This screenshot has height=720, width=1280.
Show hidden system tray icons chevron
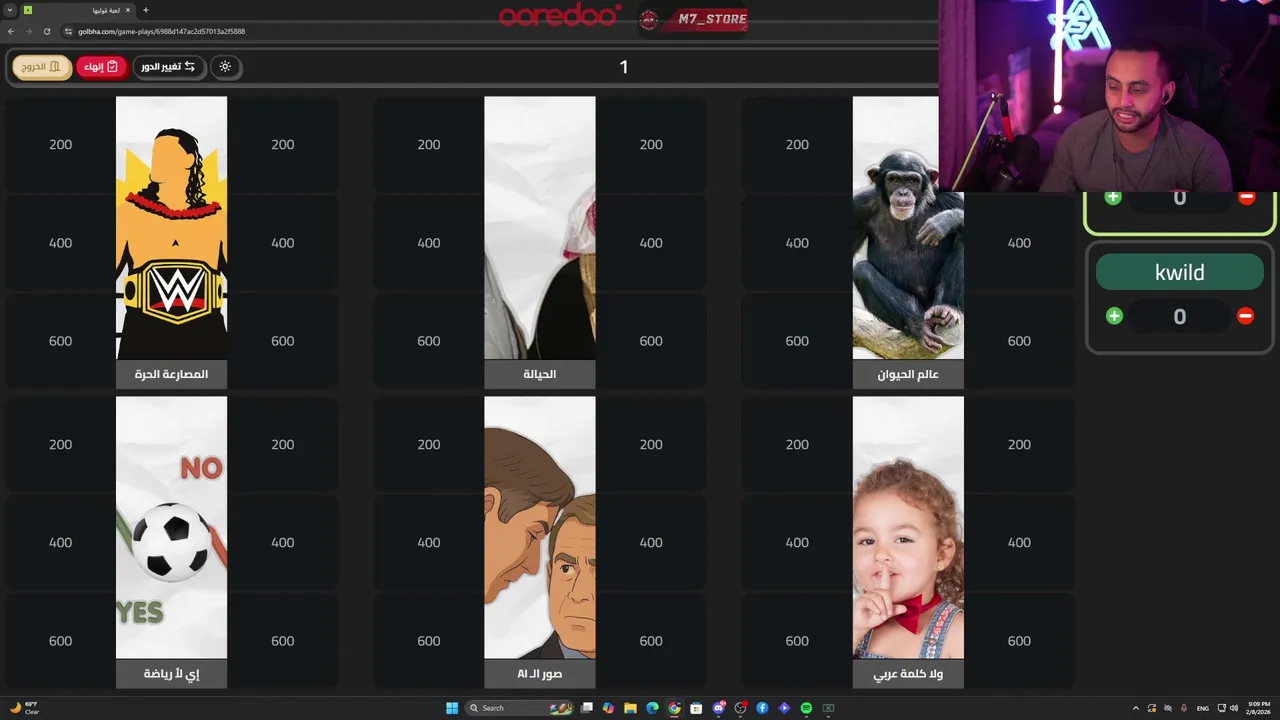coord(1136,708)
